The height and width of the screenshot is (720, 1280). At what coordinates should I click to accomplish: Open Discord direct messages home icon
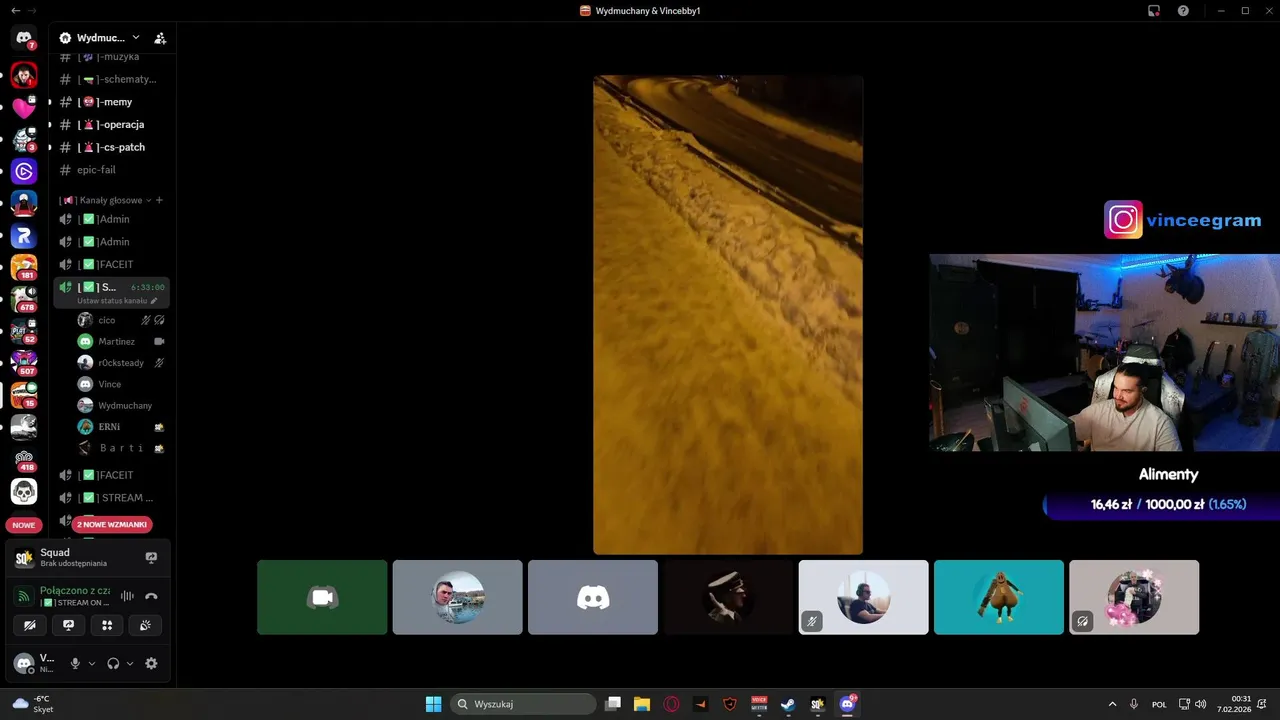point(24,38)
